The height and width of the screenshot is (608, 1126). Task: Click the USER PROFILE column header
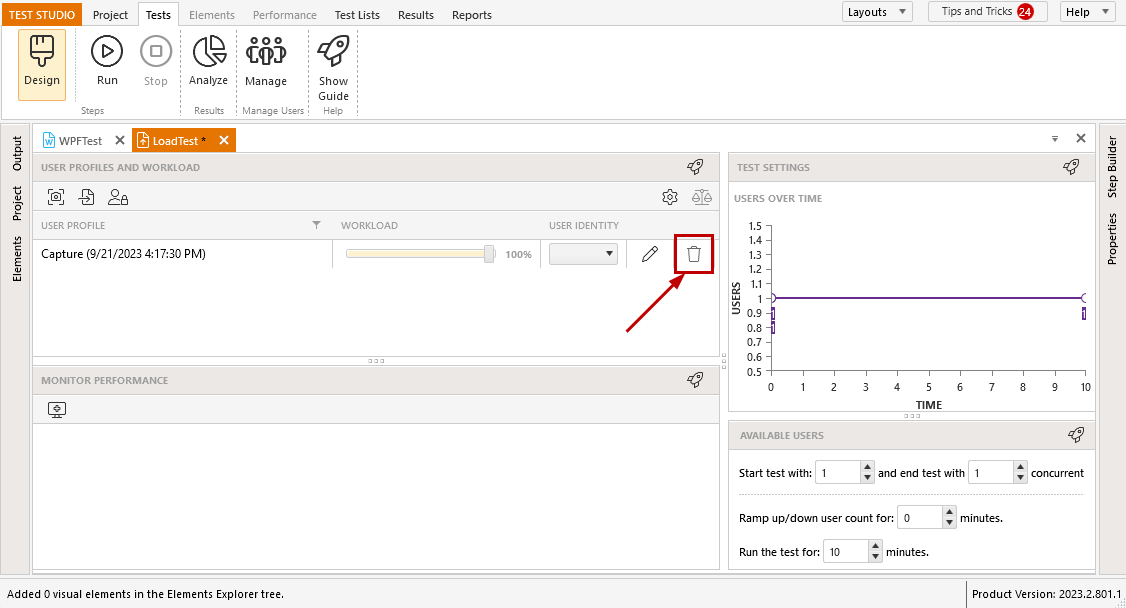pyautogui.click(x=73, y=225)
